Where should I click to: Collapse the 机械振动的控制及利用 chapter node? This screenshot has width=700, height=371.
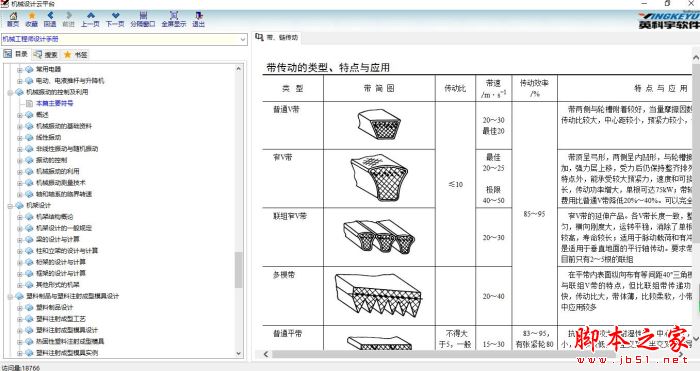(10, 92)
